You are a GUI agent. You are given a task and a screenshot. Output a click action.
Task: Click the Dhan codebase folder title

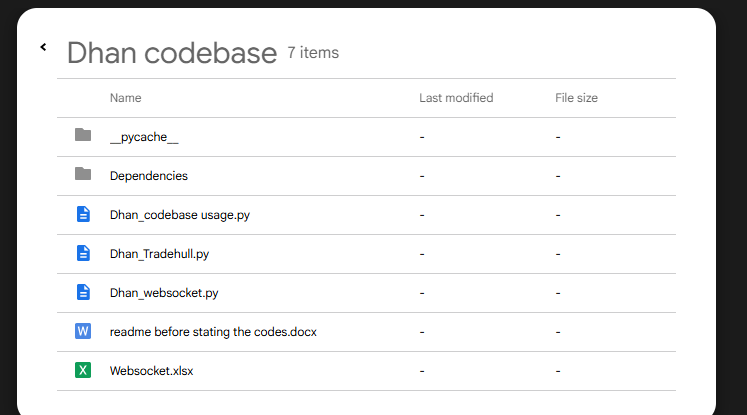point(171,53)
